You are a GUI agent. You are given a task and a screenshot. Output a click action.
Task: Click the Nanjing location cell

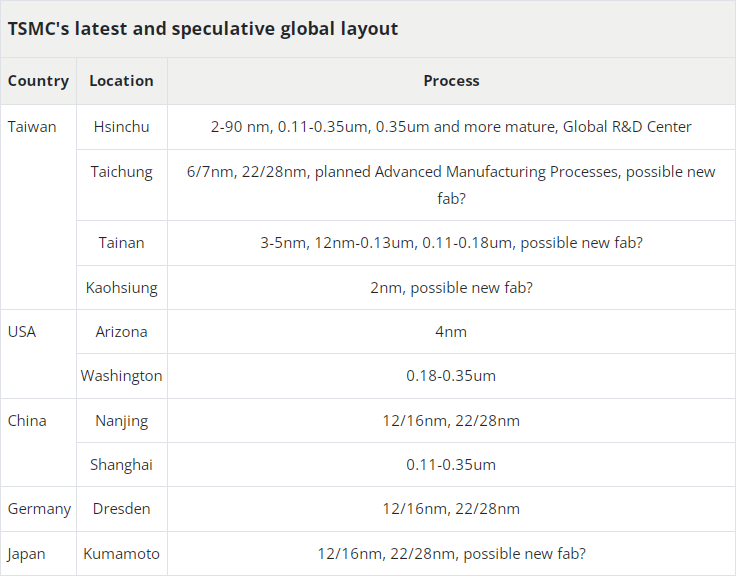[121, 421]
